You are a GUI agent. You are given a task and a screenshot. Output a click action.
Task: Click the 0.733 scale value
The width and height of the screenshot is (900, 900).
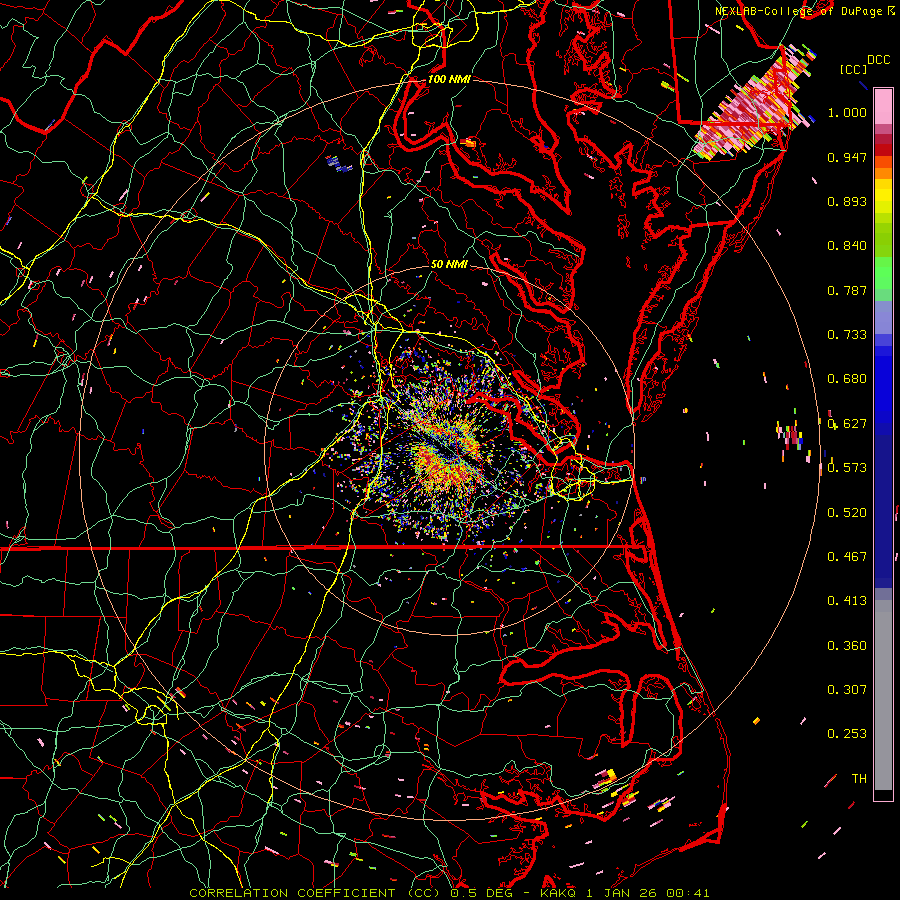[x=847, y=335]
